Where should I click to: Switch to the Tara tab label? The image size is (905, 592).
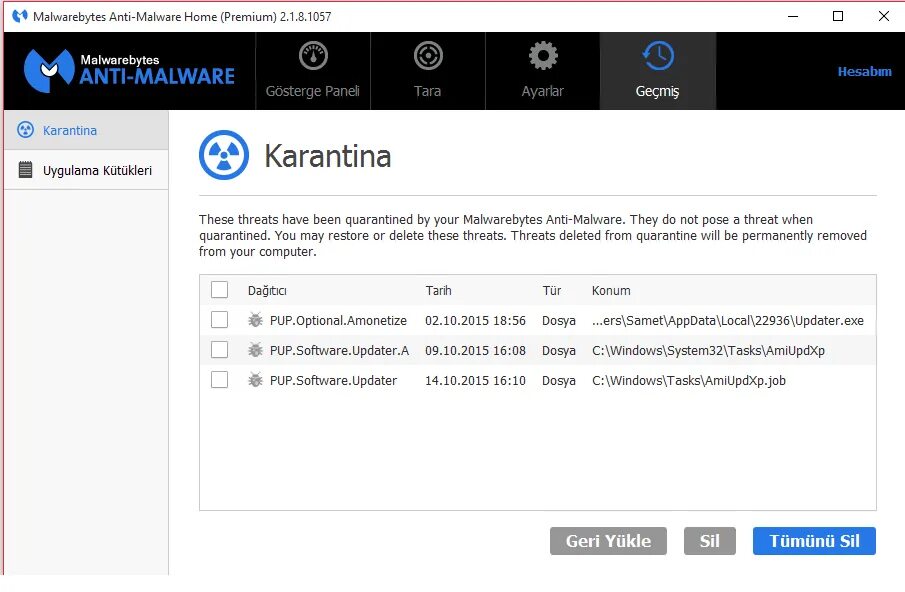[x=428, y=91]
